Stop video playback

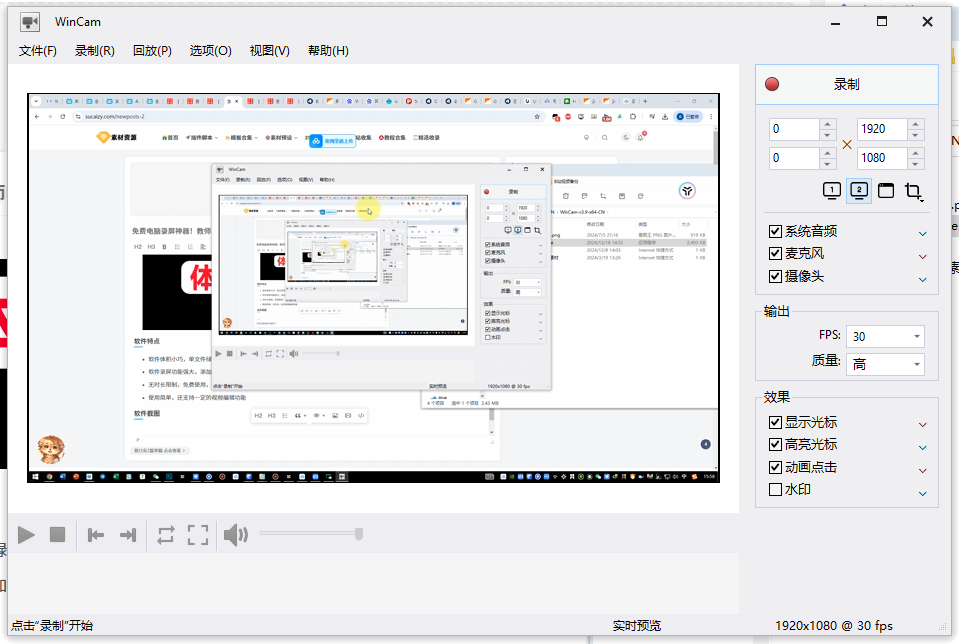tap(60, 534)
